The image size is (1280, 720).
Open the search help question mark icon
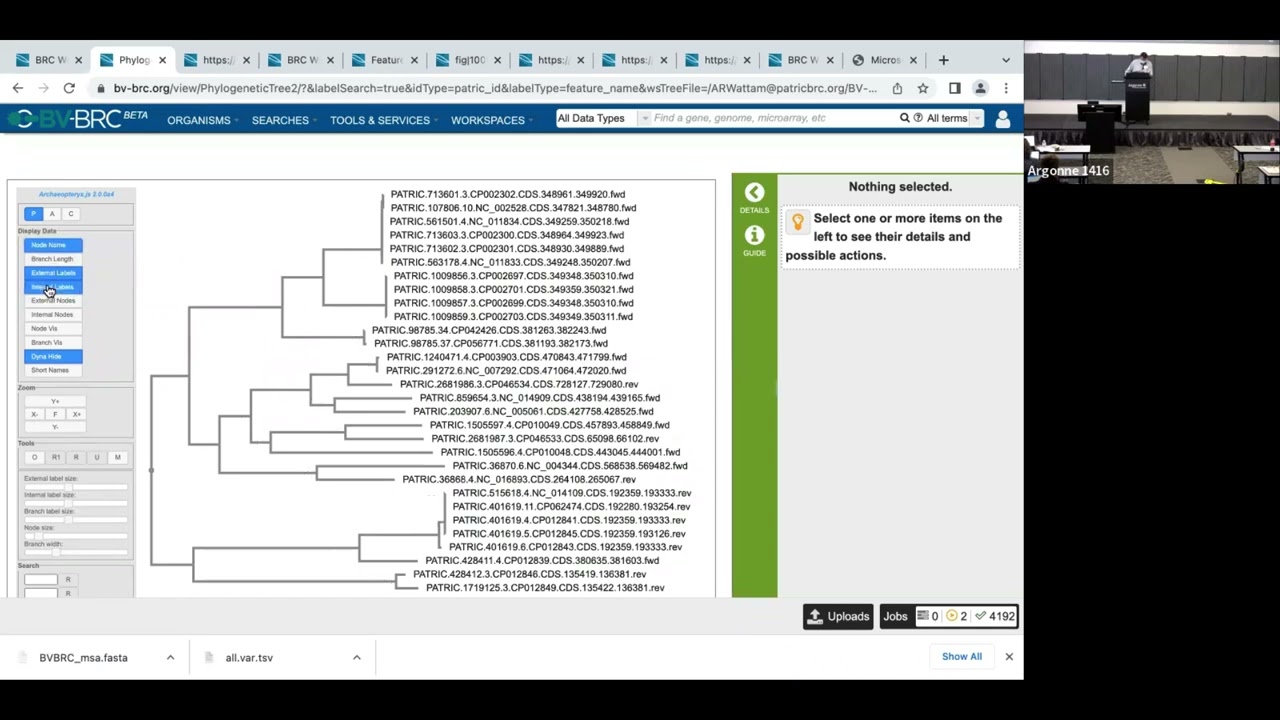tap(918, 118)
